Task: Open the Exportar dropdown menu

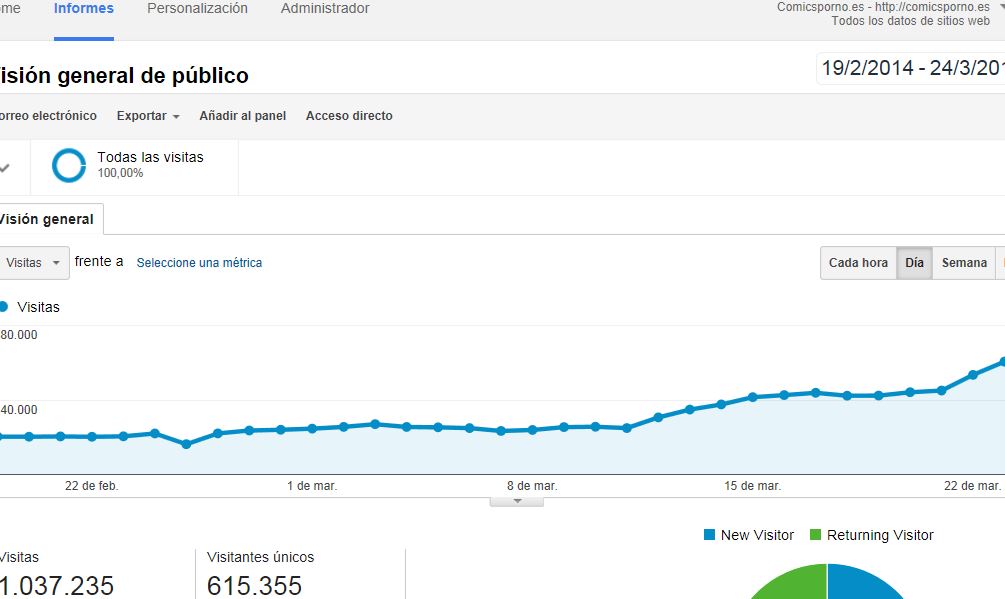Action: point(147,116)
